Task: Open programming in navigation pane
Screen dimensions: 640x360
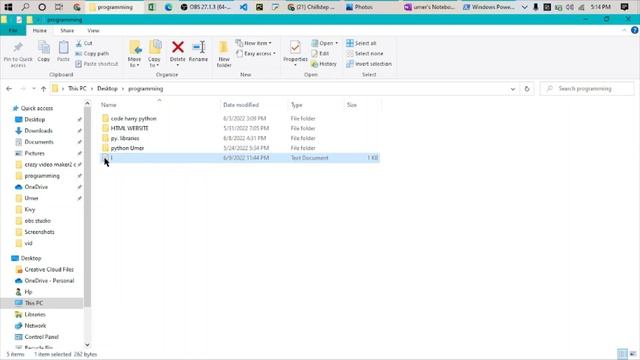Action: point(42,176)
